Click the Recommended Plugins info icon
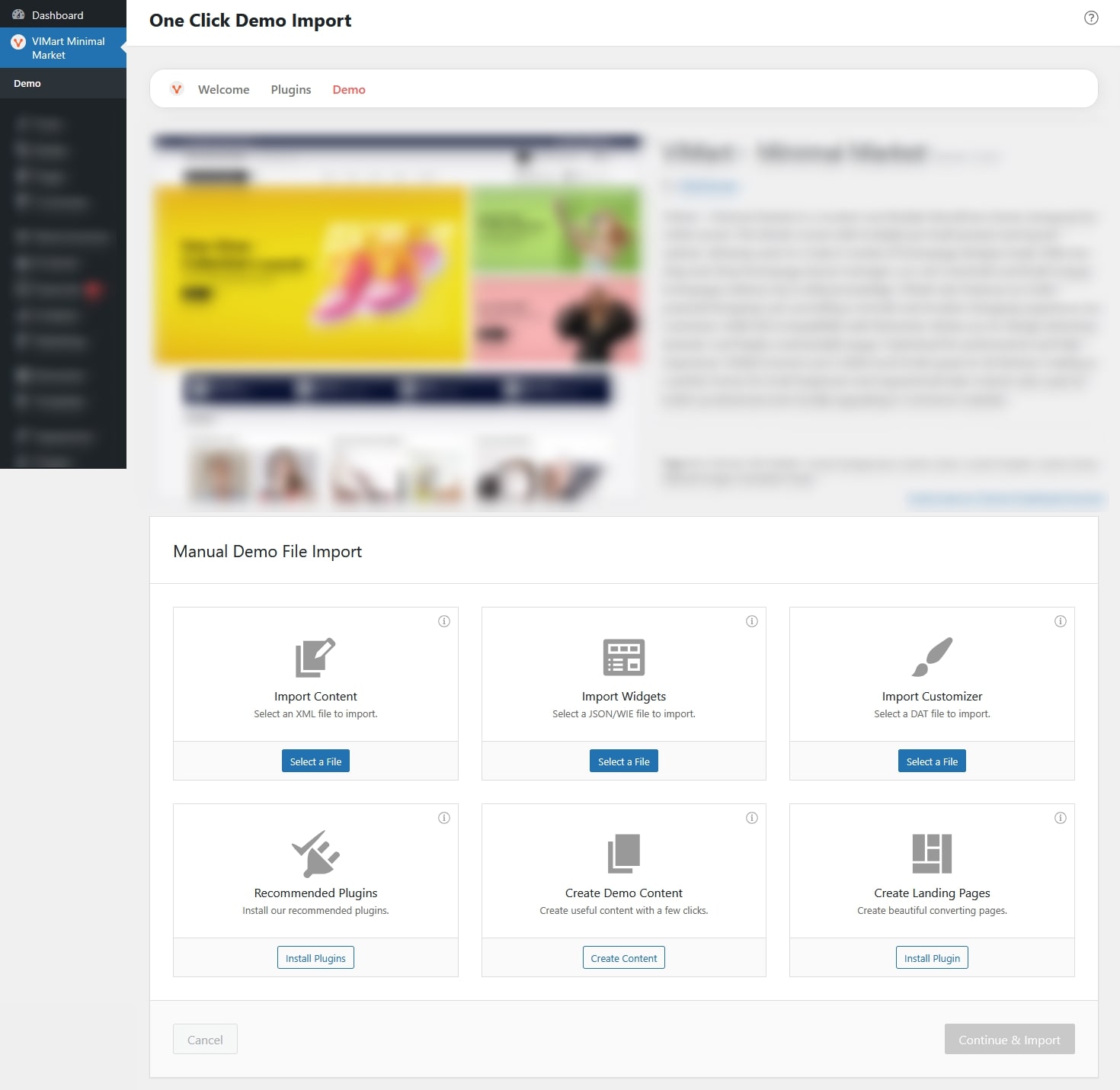 point(444,818)
